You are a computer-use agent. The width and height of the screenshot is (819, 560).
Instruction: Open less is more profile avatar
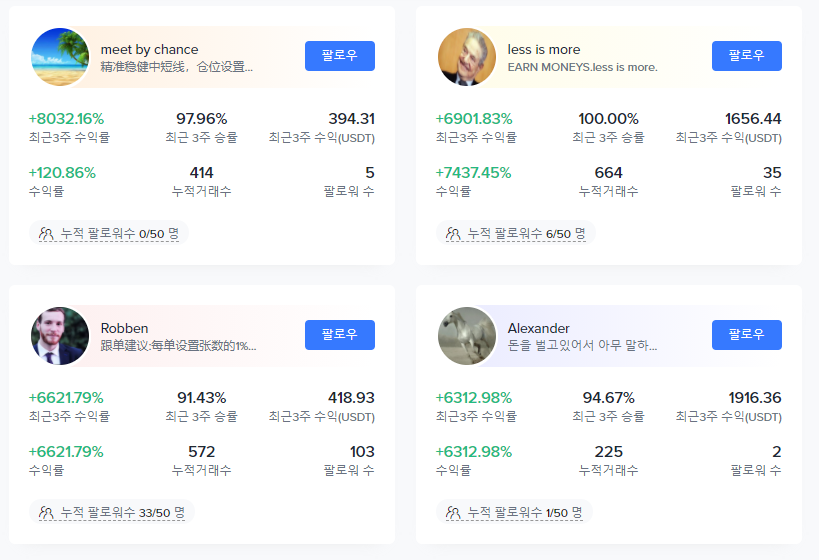coord(467,57)
